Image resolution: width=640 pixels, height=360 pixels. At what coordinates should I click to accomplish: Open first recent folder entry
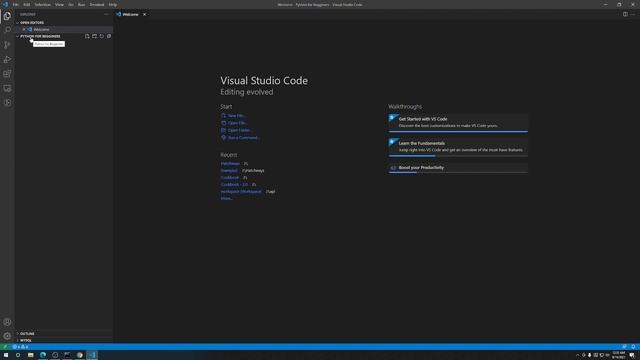[230, 164]
